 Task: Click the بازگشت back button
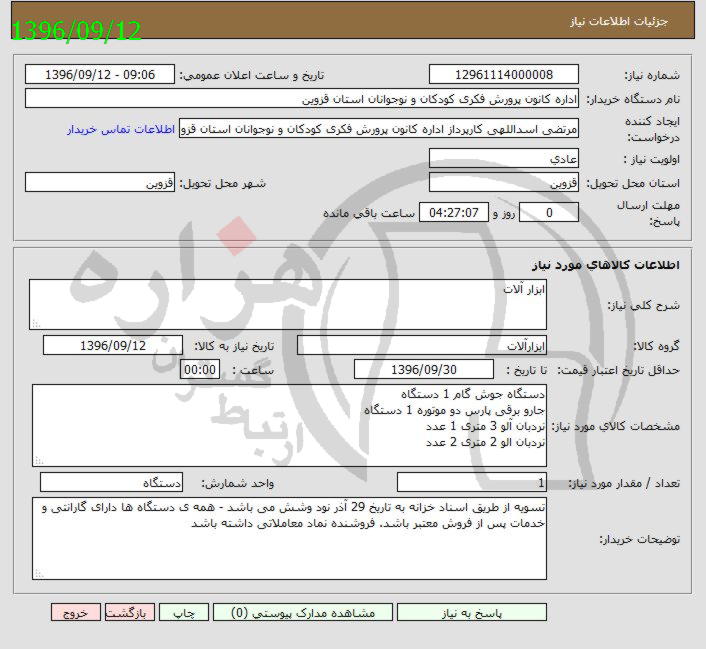pyautogui.click(x=130, y=613)
